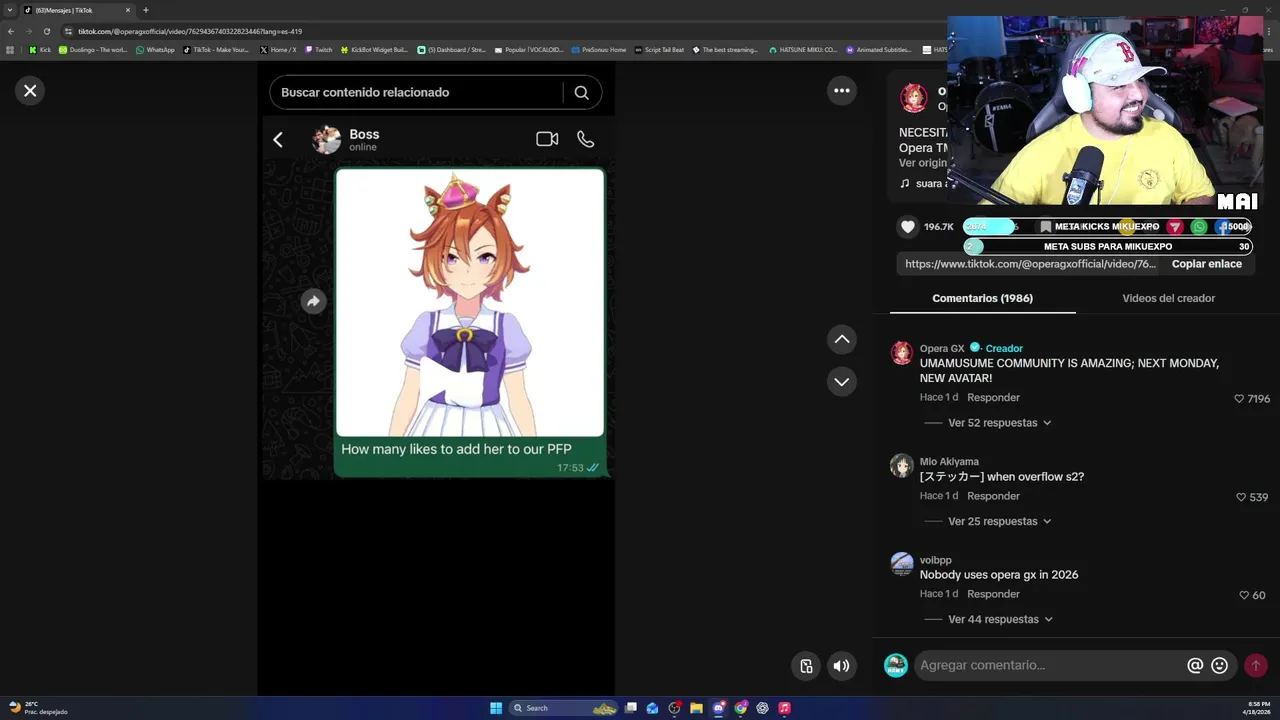Image resolution: width=1280 pixels, height=720 pixels.
Task: Toggle the auto-scroll icon beside volume
Action: click(x=807, y=666)
